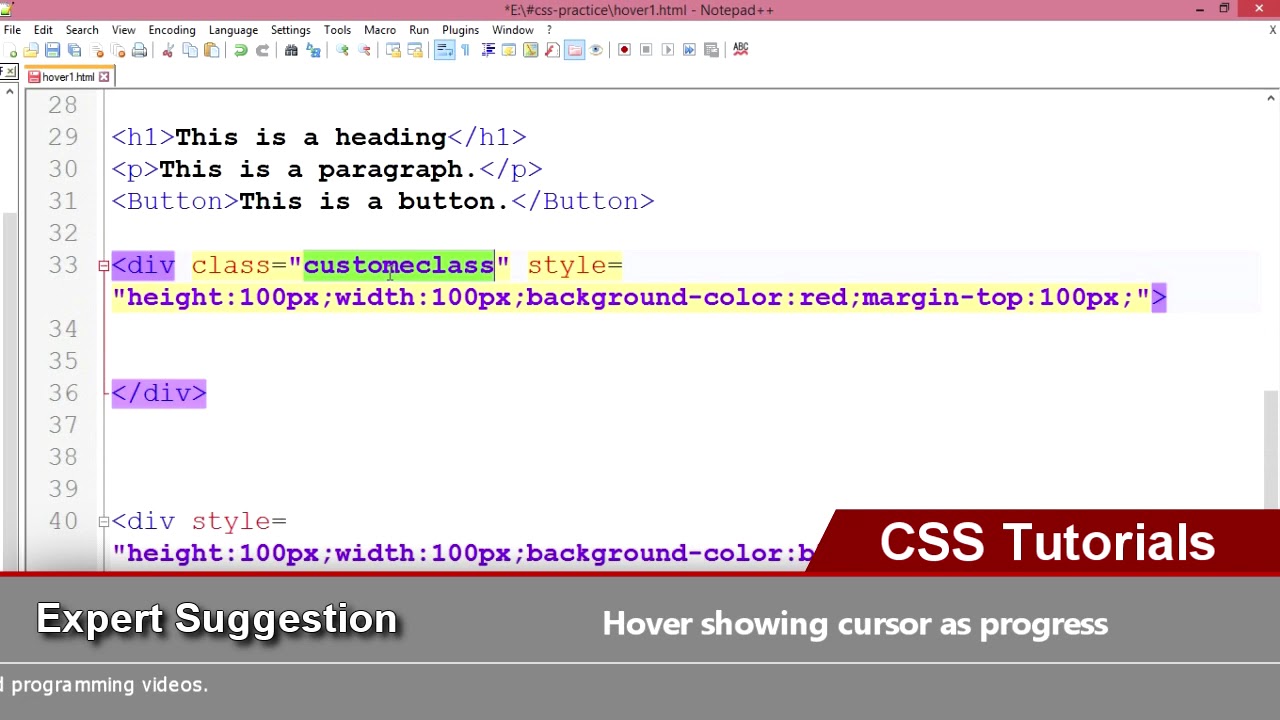Open the Tools menu

337,30
